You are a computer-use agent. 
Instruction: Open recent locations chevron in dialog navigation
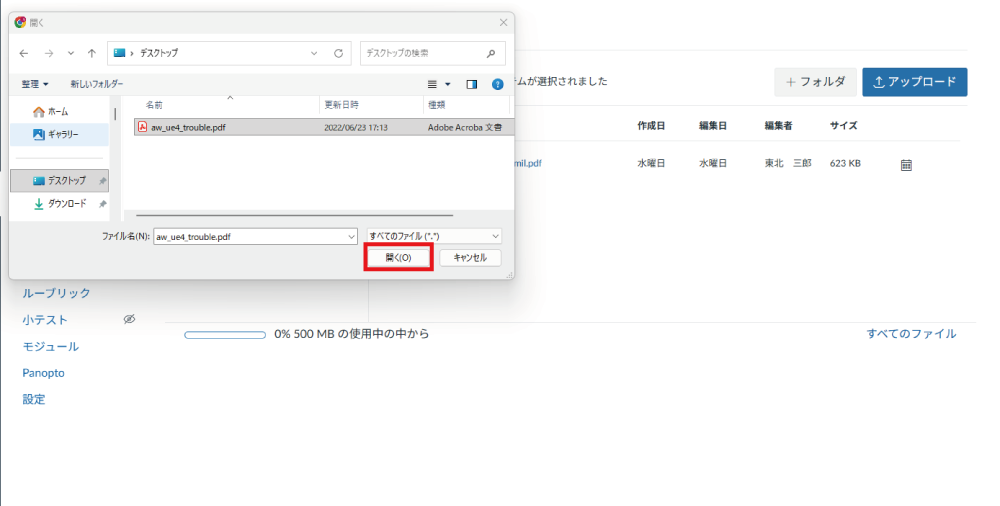pyautogui.click(x=71, y=54)
